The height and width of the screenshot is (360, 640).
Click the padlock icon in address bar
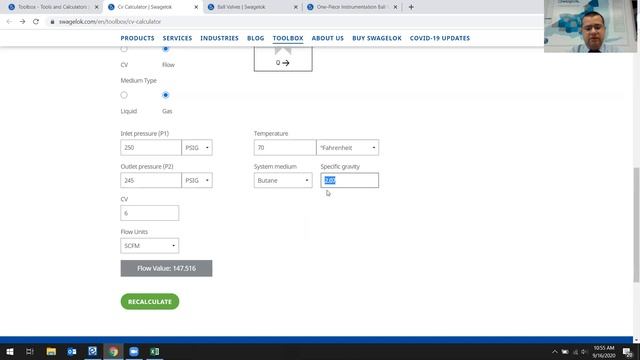[52, 22]
